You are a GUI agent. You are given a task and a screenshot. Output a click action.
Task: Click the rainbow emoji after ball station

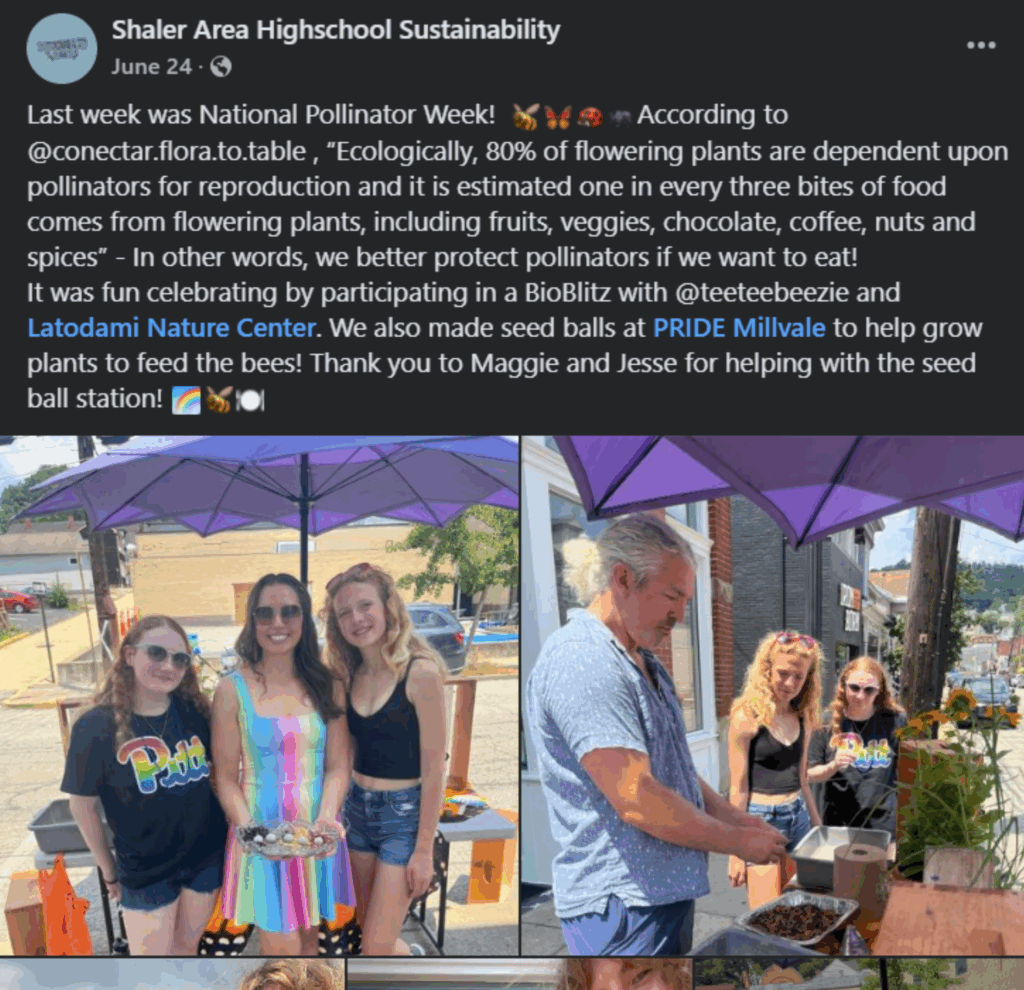point(186,400)
